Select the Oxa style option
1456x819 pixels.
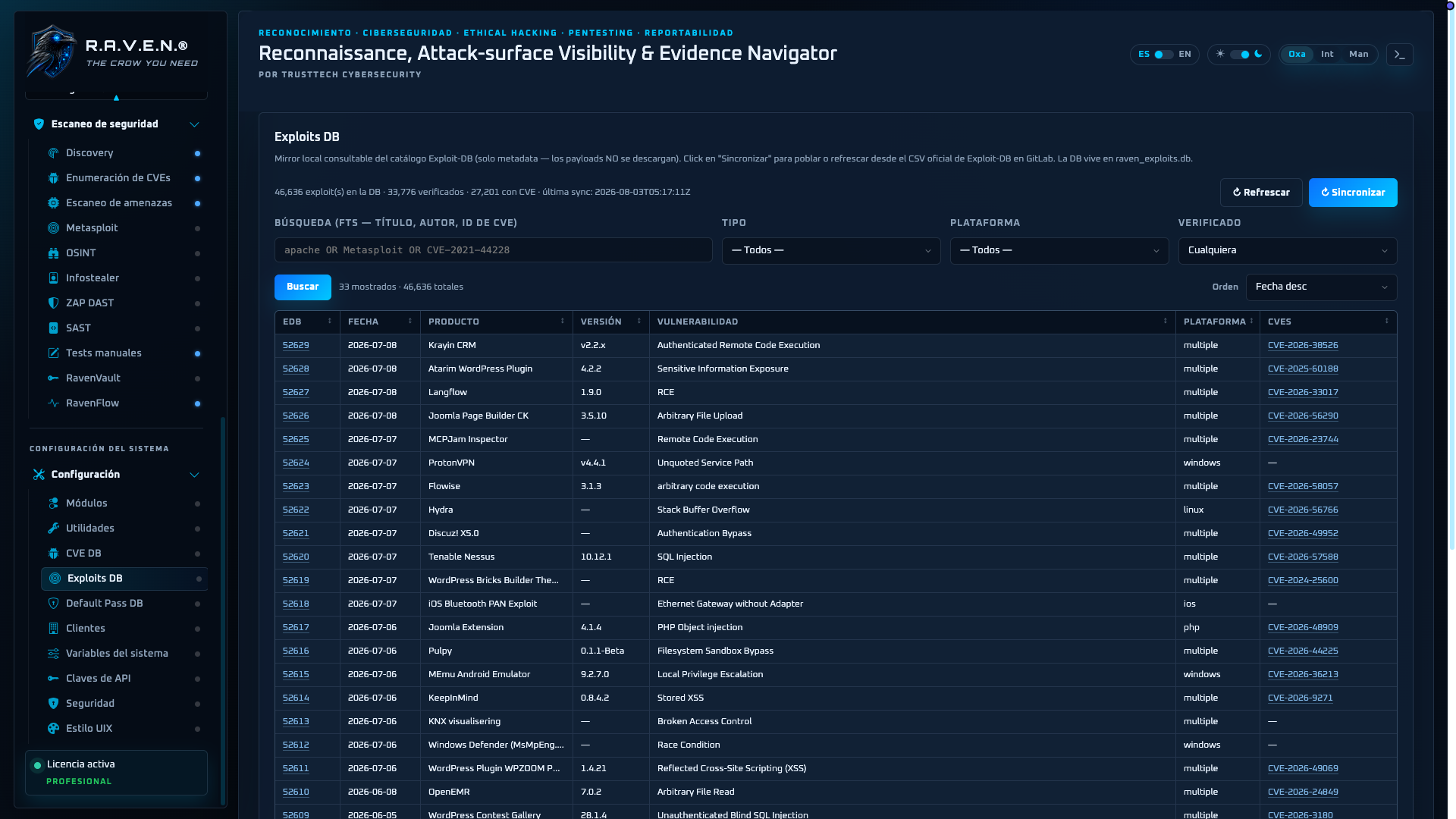click(x=1298, y=55)
